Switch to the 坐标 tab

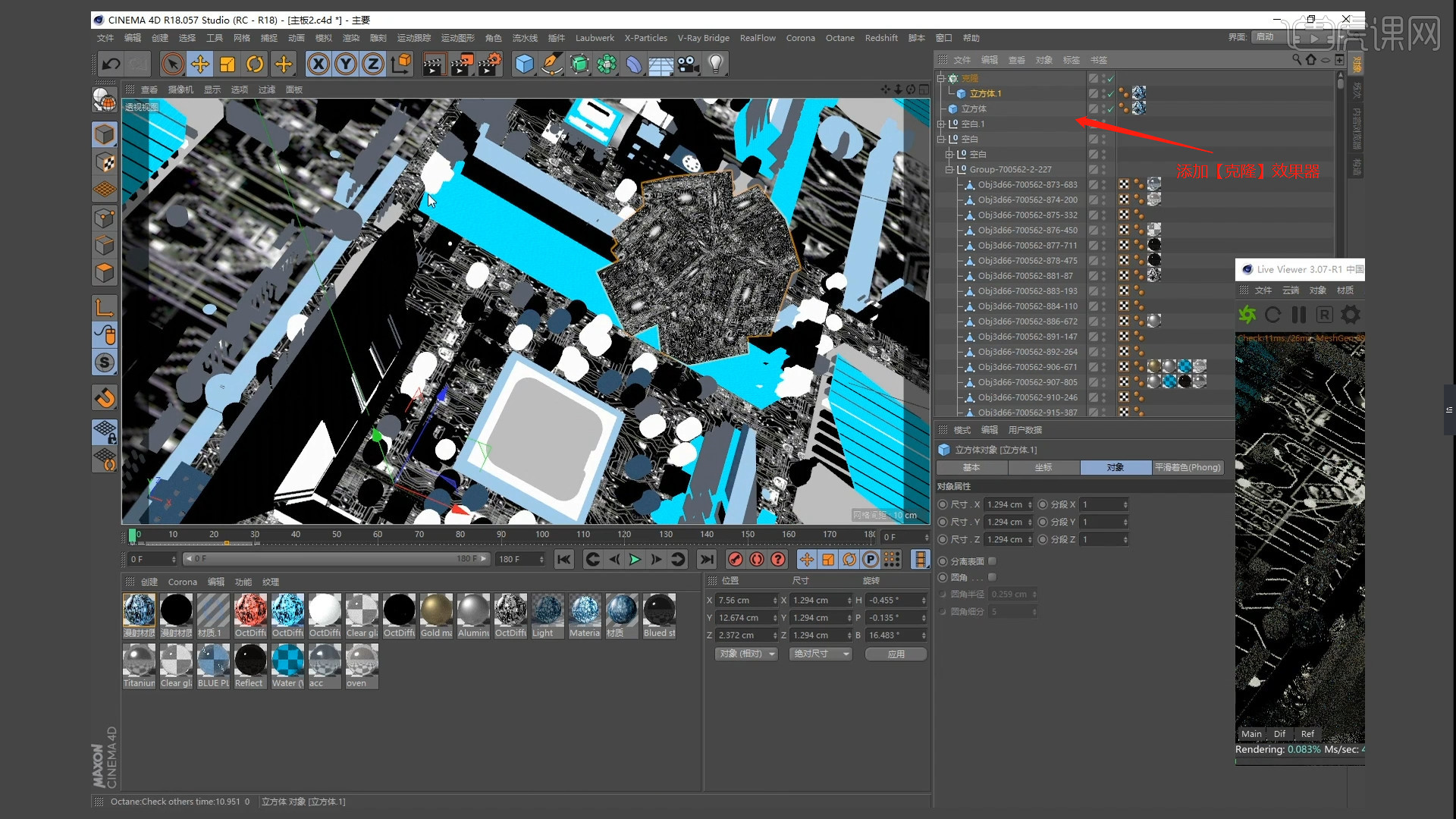point(1043,467)
